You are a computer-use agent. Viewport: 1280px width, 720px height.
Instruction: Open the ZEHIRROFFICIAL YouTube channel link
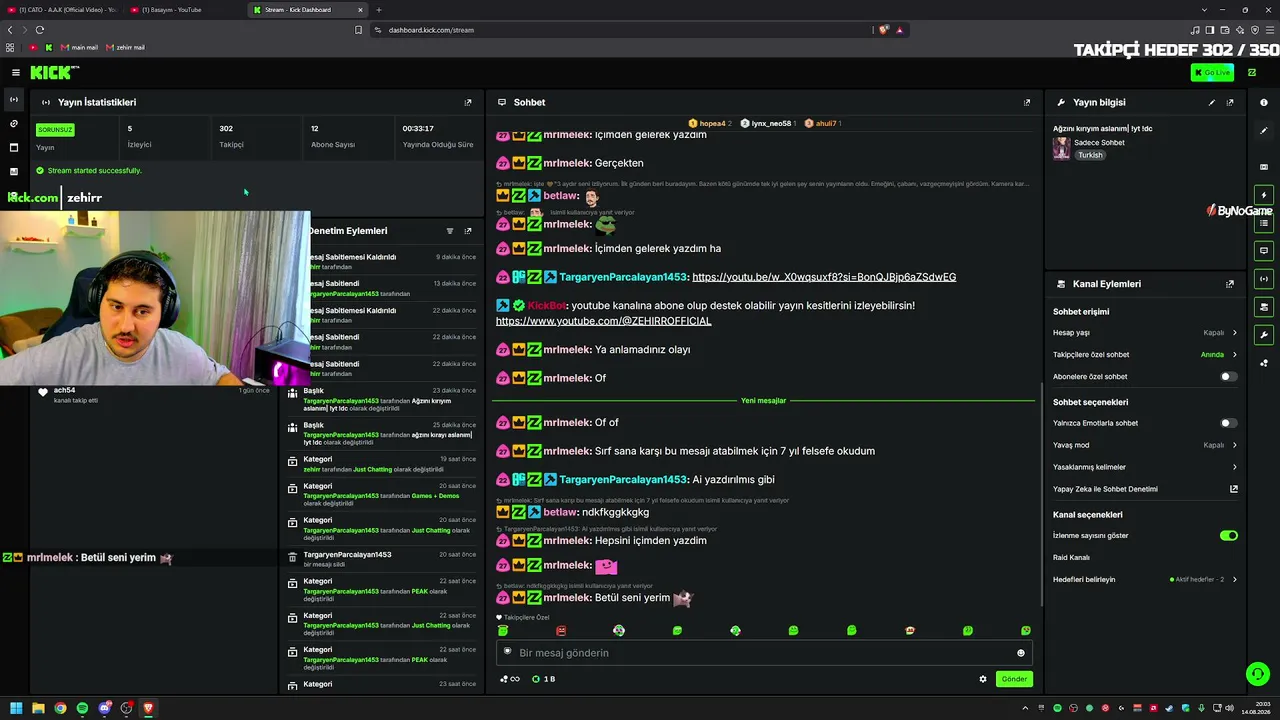pos(604,321)
